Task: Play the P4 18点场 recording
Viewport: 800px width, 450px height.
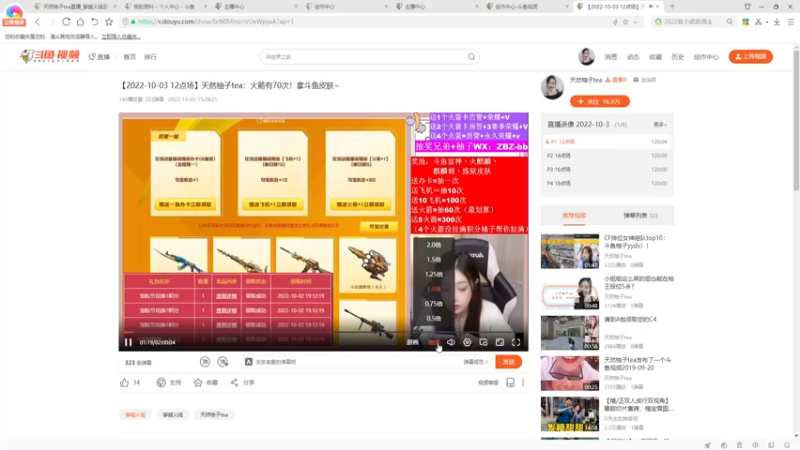Action: (x=607, y=183)
